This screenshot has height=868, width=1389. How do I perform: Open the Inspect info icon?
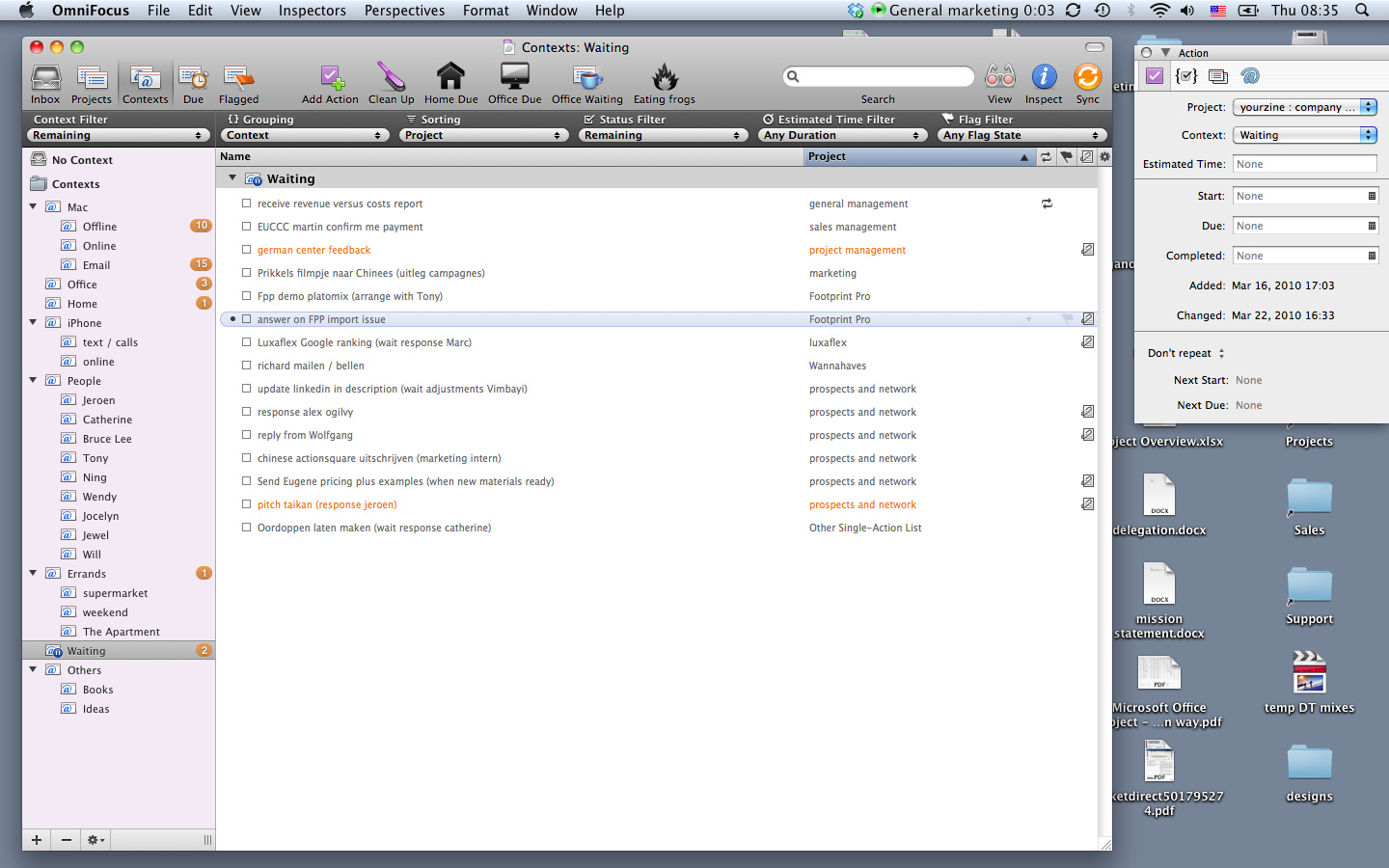(1044, 84)
